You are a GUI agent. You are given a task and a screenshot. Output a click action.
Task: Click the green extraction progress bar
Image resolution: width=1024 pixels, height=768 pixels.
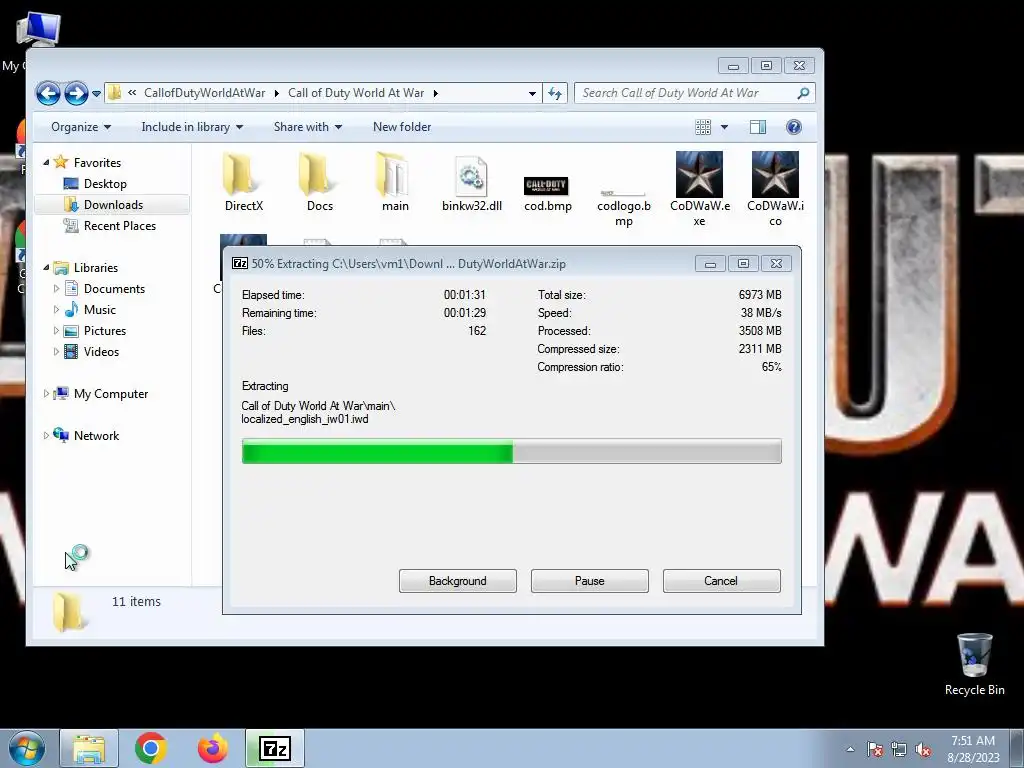coord(511,451)
